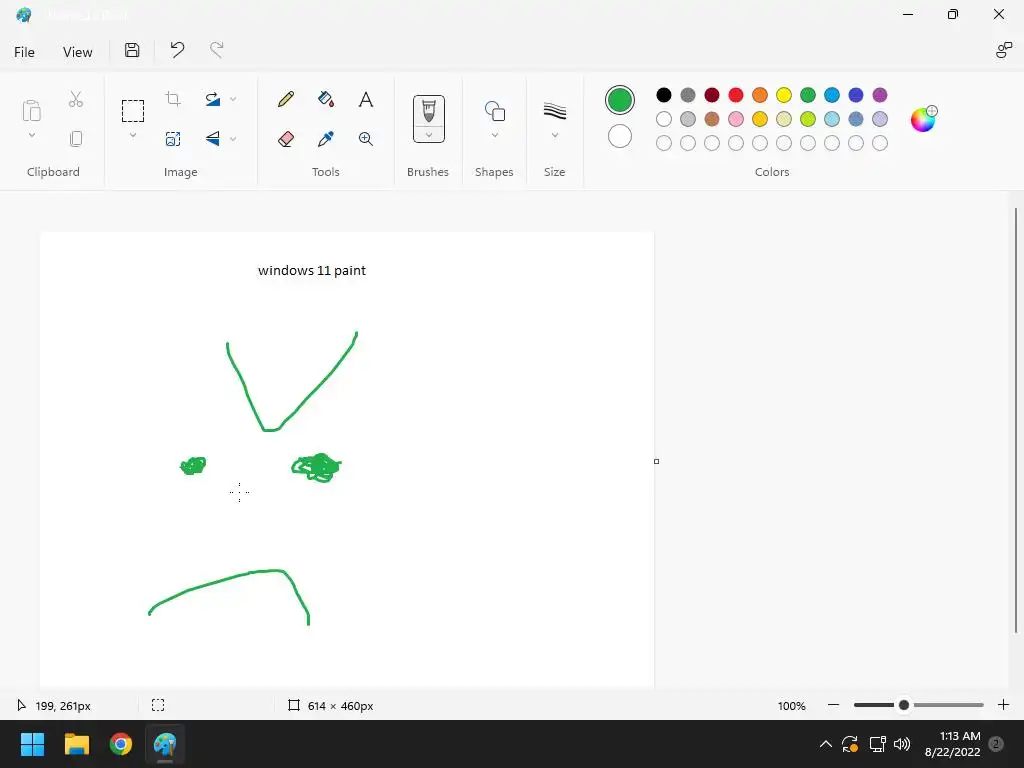The height and width of the screenshot is (768, 1024).
Task: Expand the Shapes dropdown chevron
Action: click(x=494, y=135)
